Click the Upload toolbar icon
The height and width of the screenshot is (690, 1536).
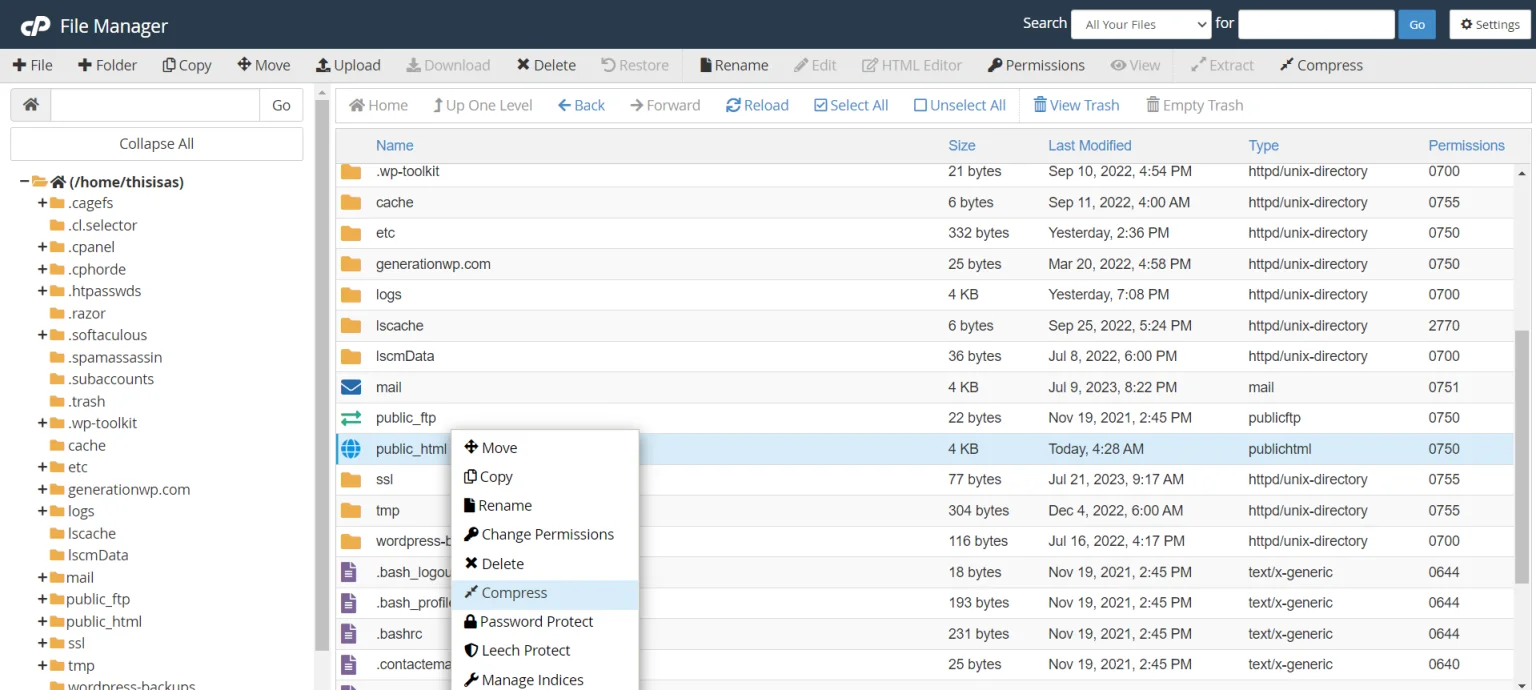point(324,65)
